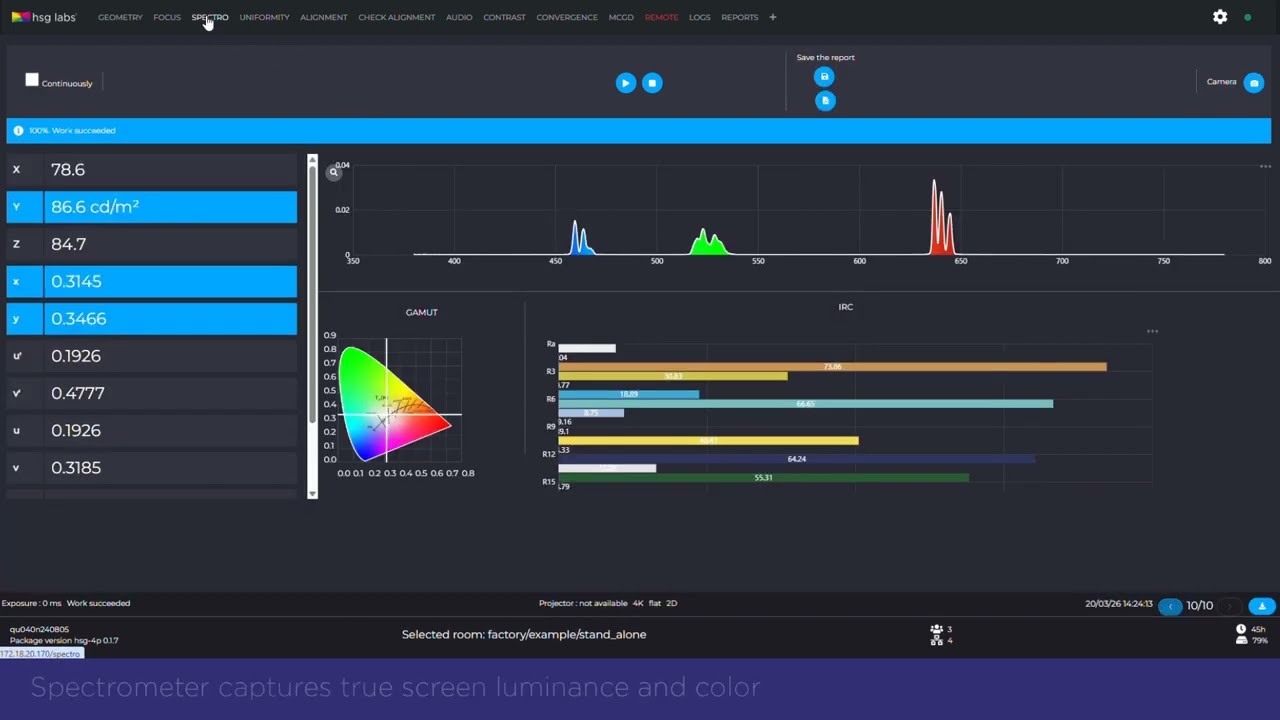Click the Exposure : 0 ms status text
The height and width of the screenshot is (720, 1280).
coord(31,603)
